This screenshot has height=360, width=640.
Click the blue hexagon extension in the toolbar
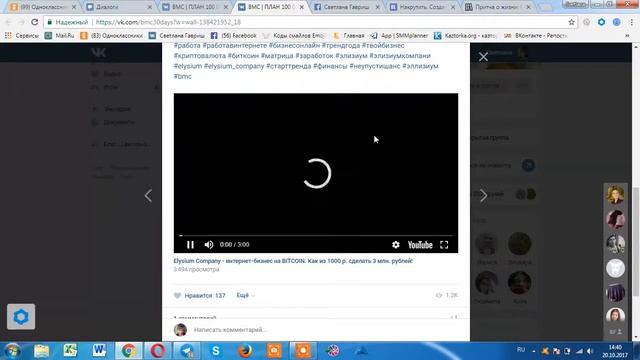coord(601,22)
